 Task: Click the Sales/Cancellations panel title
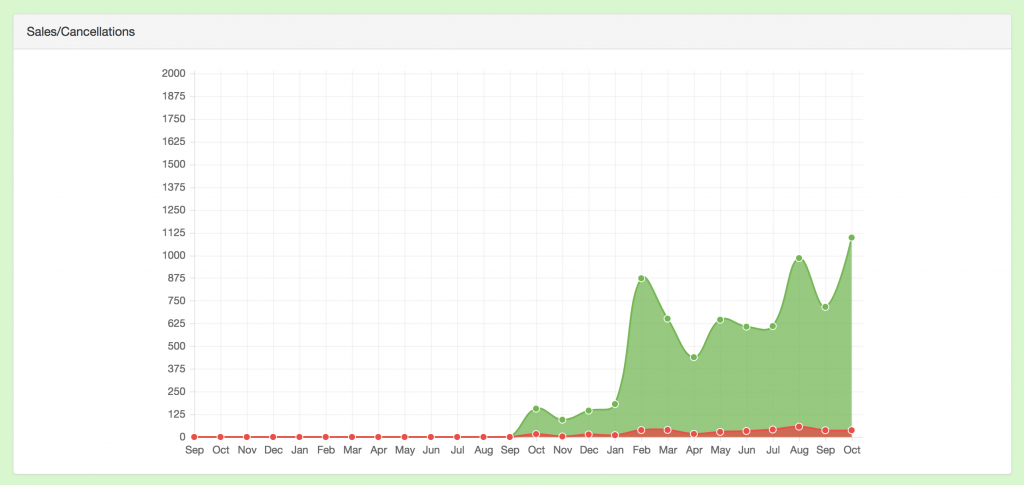click(x=80, y=31)
